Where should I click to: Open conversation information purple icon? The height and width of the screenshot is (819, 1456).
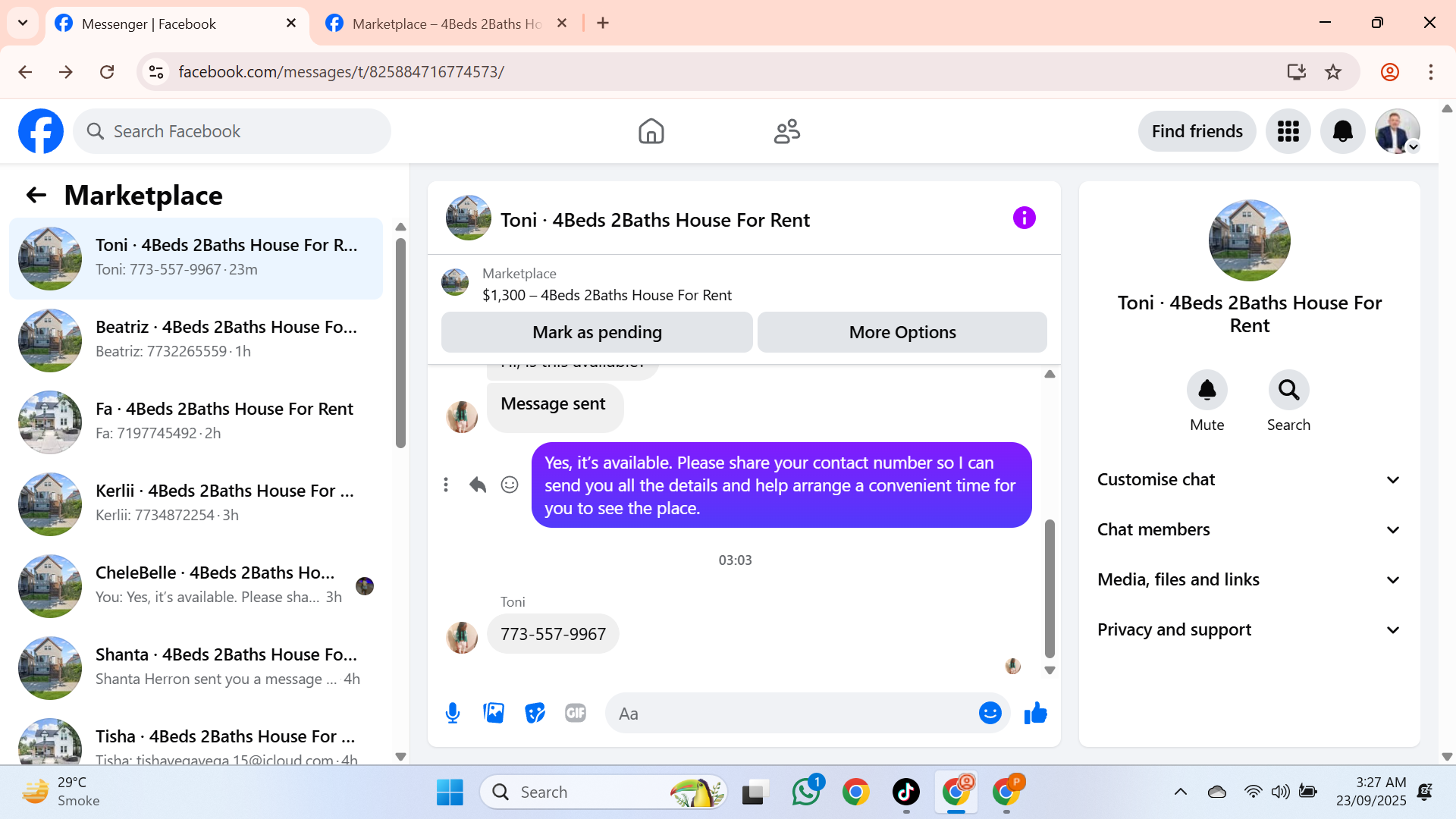click(x=1024, y=218)
